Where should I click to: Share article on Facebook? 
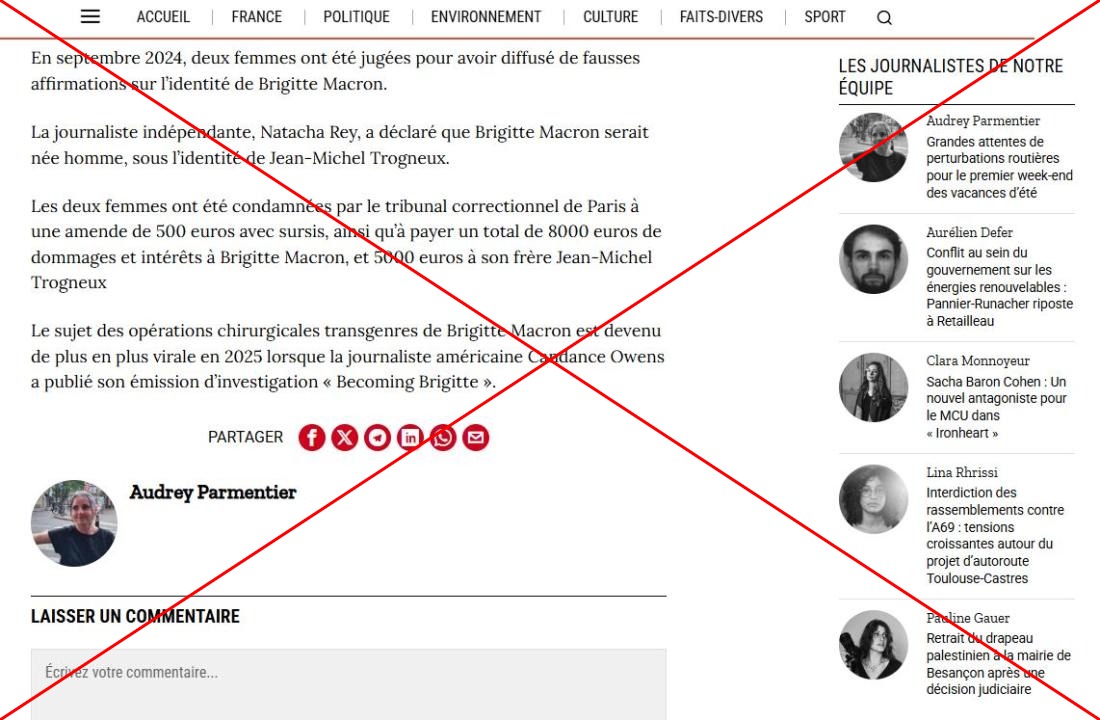[311, 437]
